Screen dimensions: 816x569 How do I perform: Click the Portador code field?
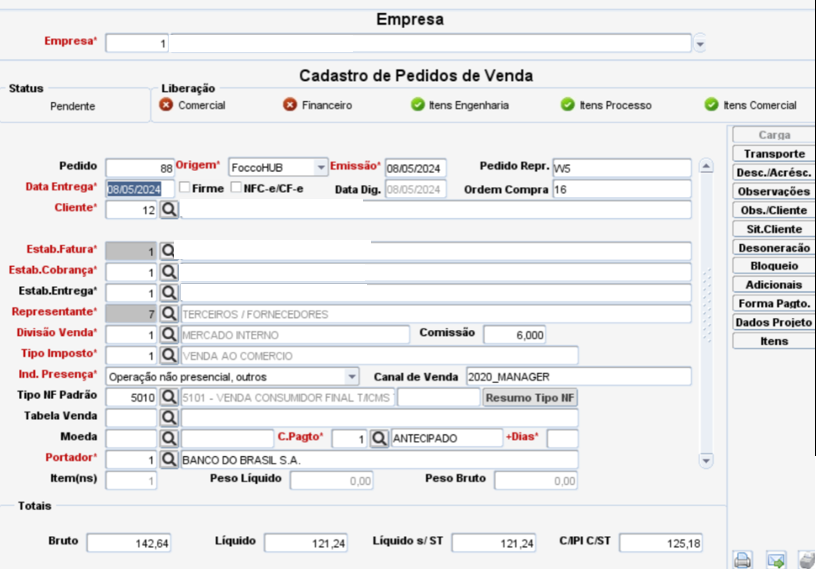point(131,460)
